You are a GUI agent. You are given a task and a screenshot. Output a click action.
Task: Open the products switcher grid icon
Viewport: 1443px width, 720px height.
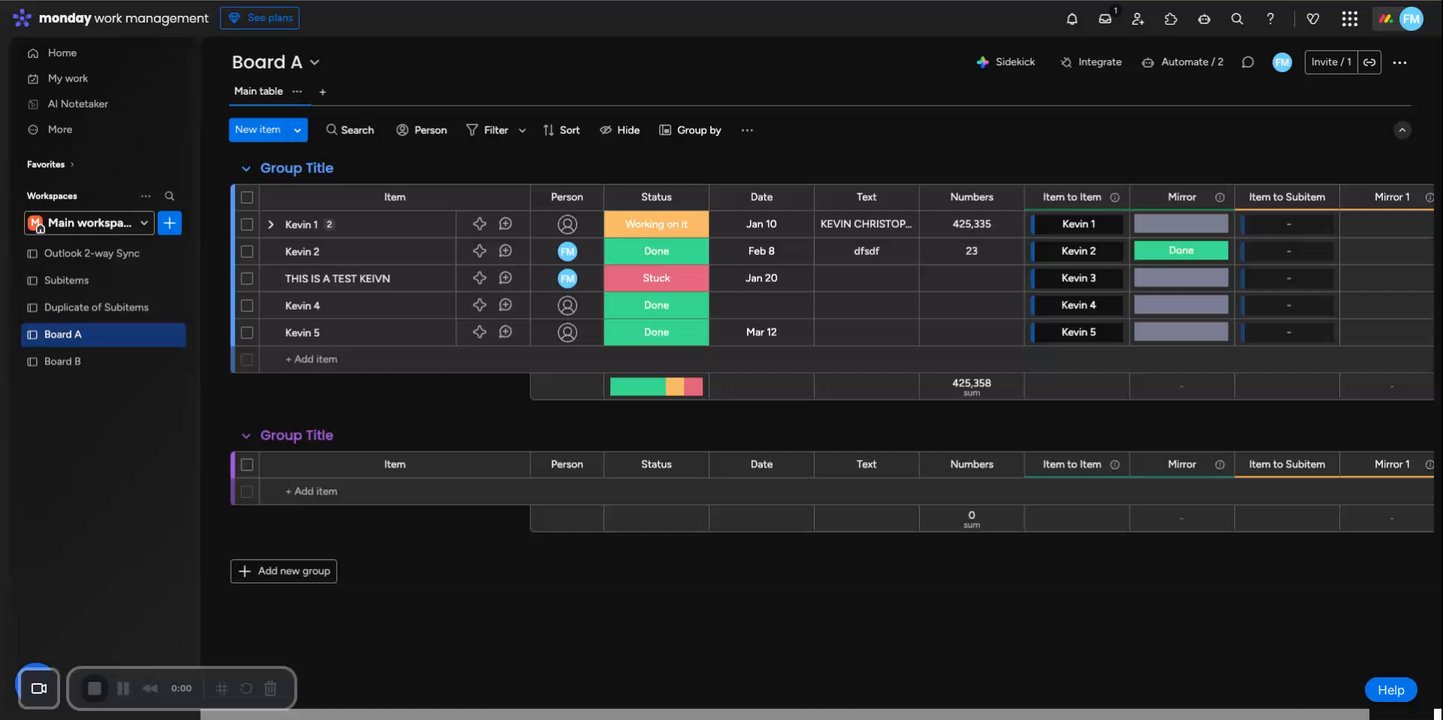[x=1350, y=19]
